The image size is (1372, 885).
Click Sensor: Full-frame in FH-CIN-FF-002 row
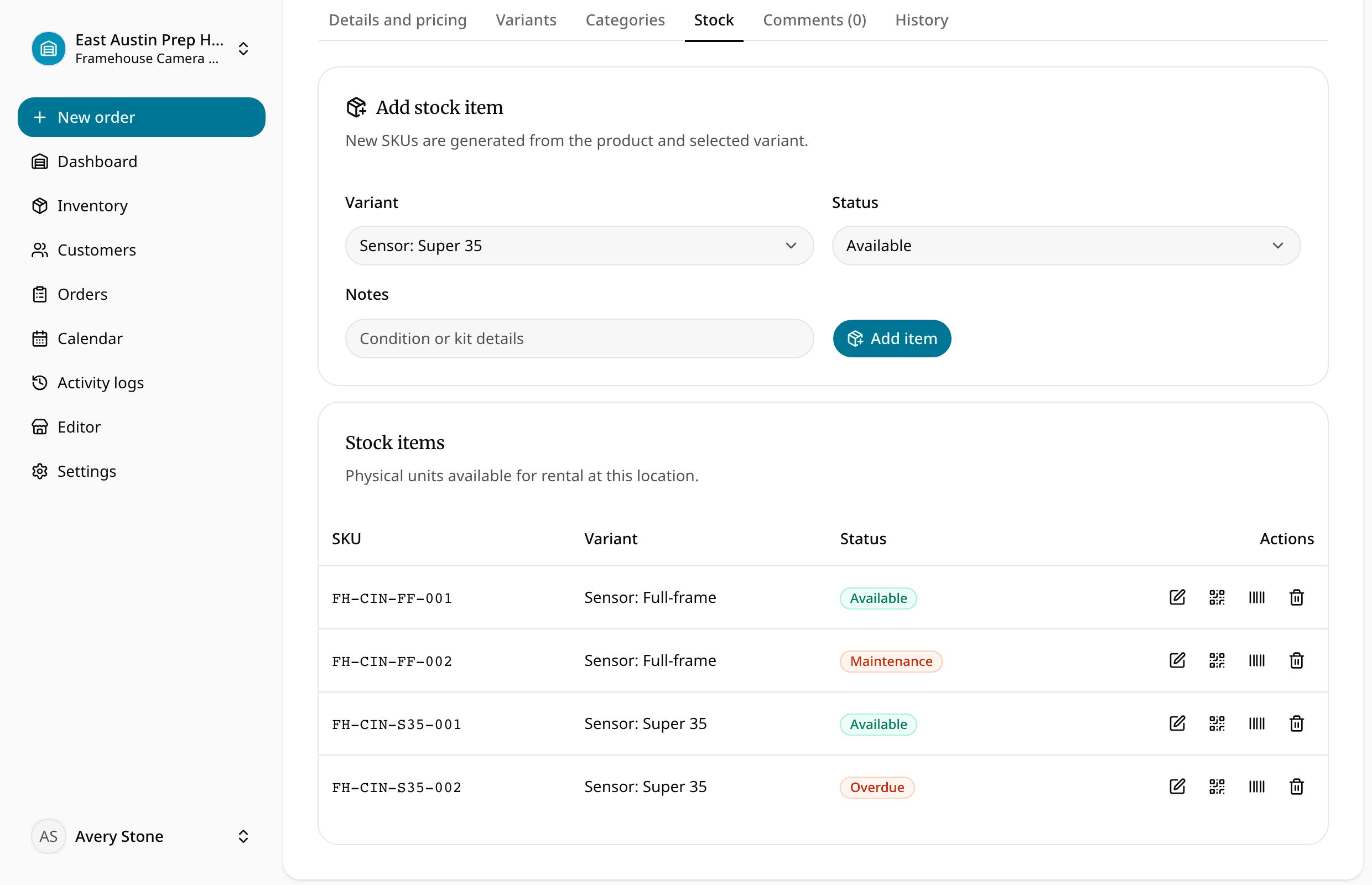[650, 660]
